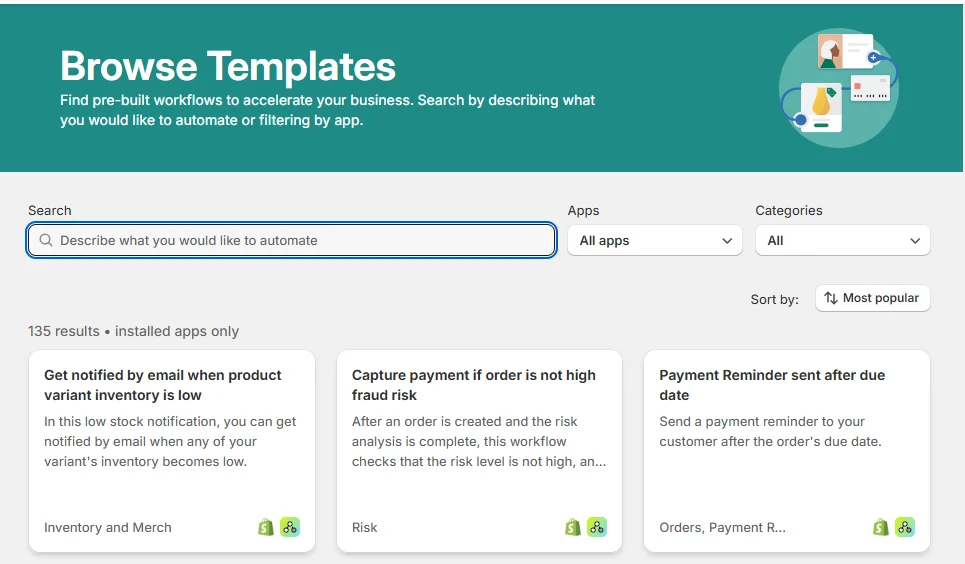Image resolution: width=965 pixels, height=564 pixels.
Task: Click Shopify icon on low inventory card
Action: click(x=266, y=527)
